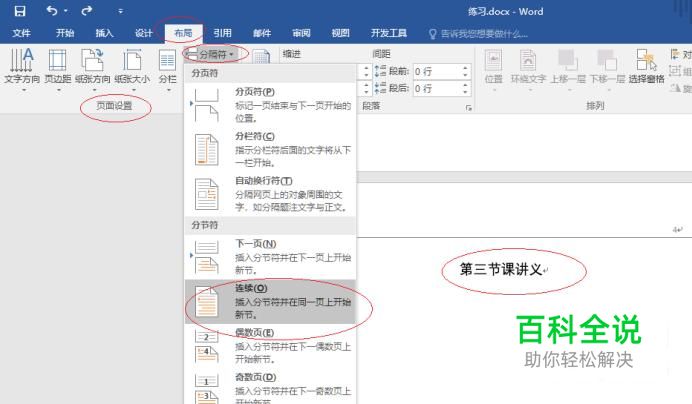The width and height of the screenshot is (692, 404).
Task: Open the 环绕文字 wrap text tool
Action: 528,68
